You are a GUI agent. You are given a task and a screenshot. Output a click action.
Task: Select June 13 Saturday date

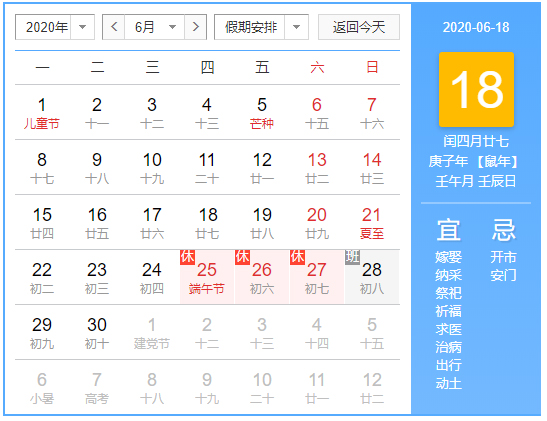(x=317, y=167)
